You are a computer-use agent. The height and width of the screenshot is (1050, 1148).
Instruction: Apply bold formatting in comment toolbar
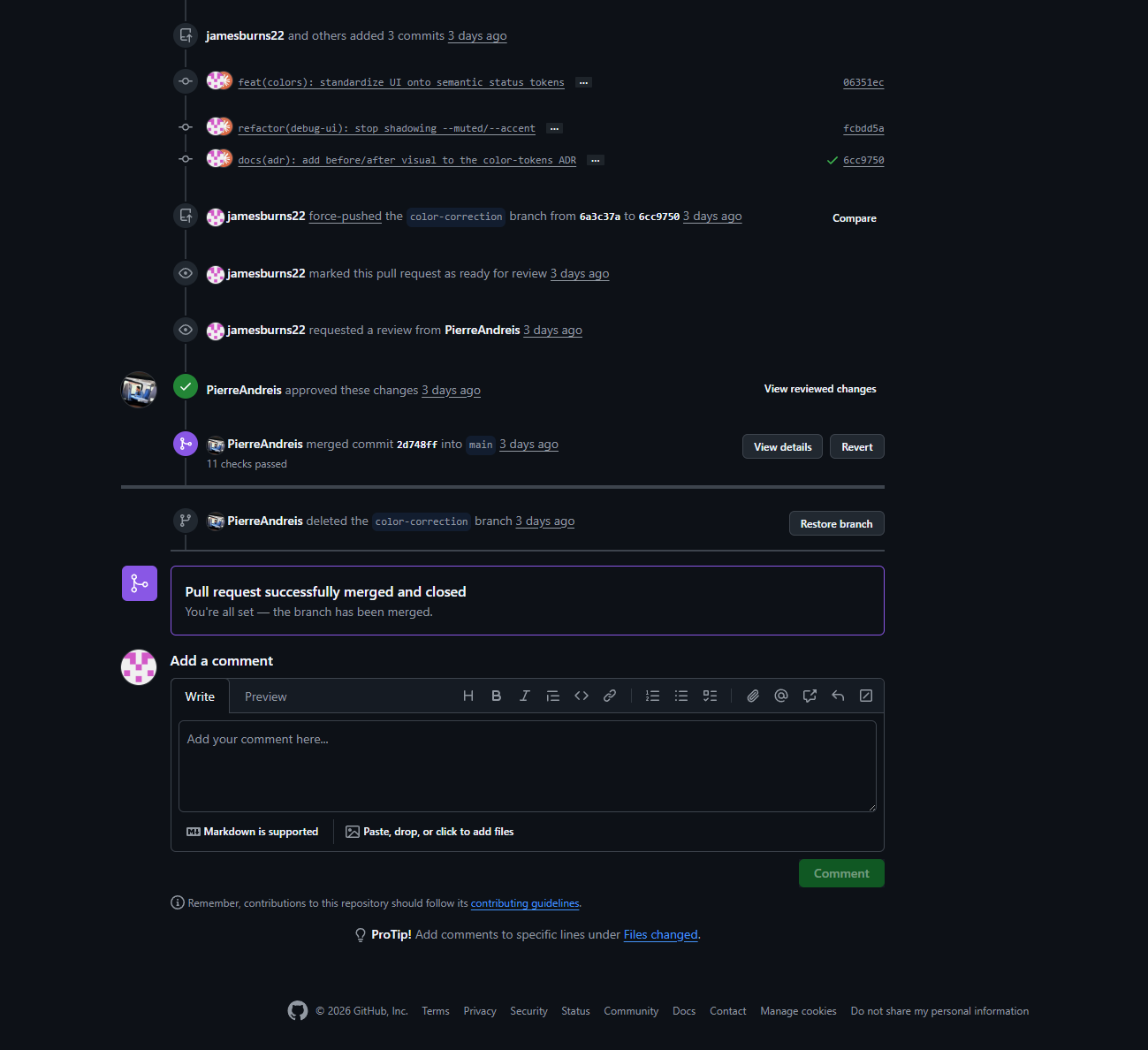coord(497,696)
